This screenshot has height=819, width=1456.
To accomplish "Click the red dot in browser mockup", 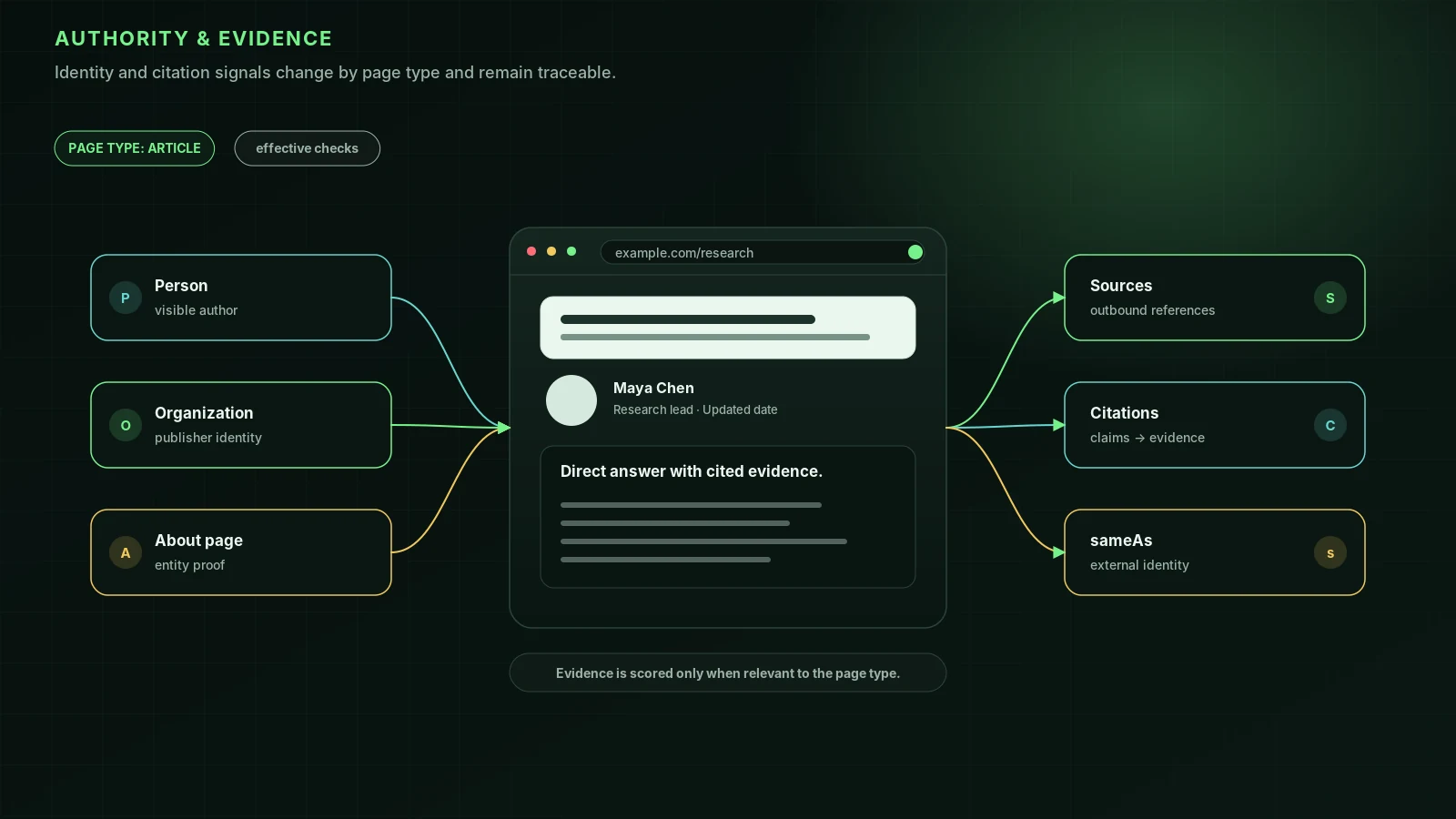I will pyautogui.click(x=531, y=251).
